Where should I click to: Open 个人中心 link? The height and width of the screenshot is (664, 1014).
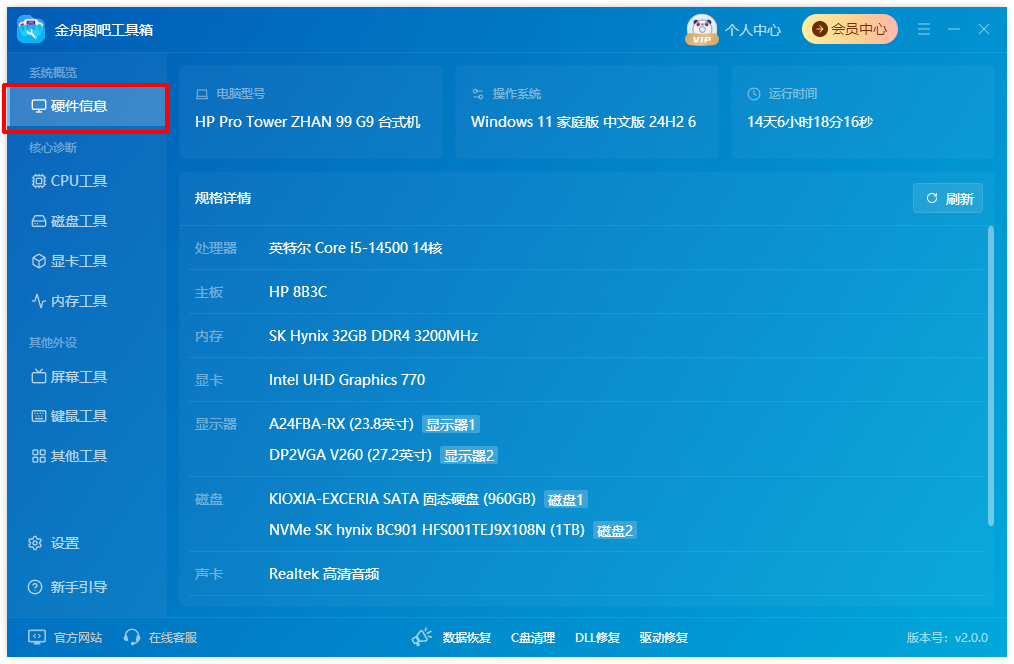coord(753,30)
